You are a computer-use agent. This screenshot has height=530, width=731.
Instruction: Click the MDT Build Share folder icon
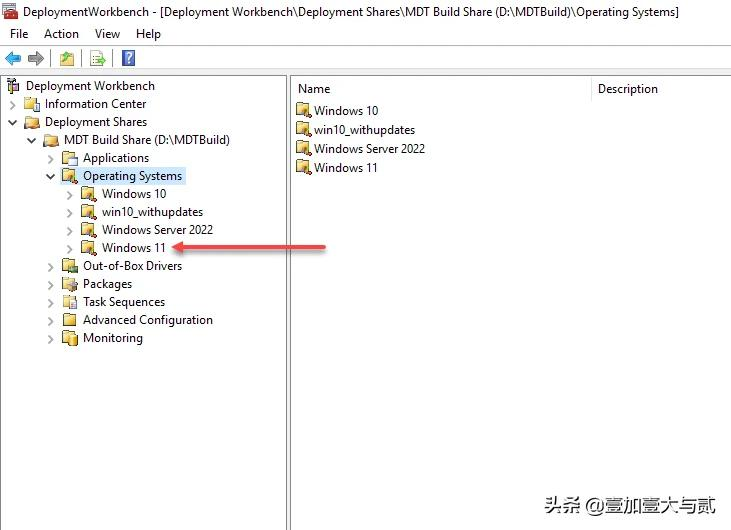tap(51, 140)
